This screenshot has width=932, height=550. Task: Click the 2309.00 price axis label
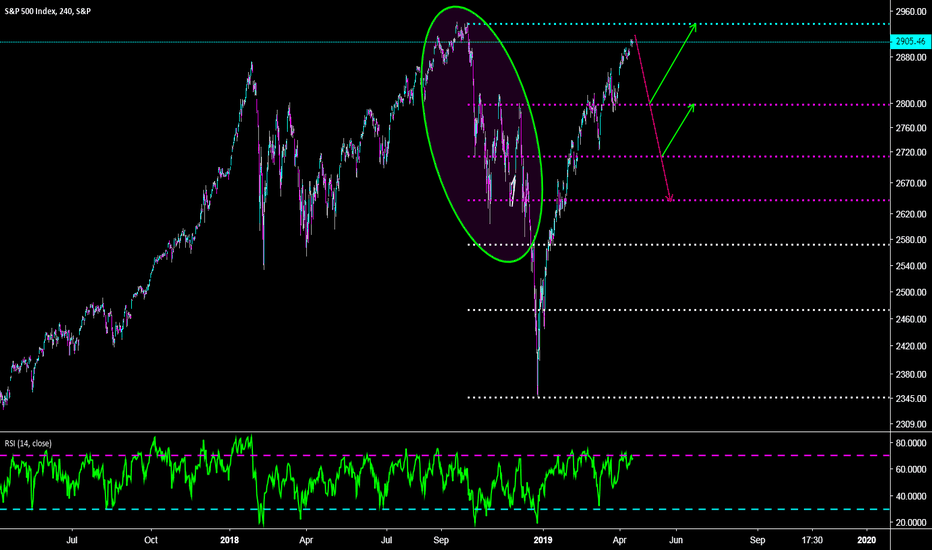(x=911, y=425)
